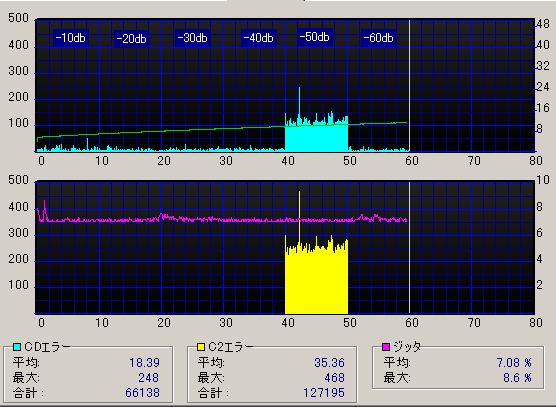Image resolution: width=556 pixels, height=407 pixels.
Task: Select the -10db label on the upper graph
Action: [x=71, y=38]
